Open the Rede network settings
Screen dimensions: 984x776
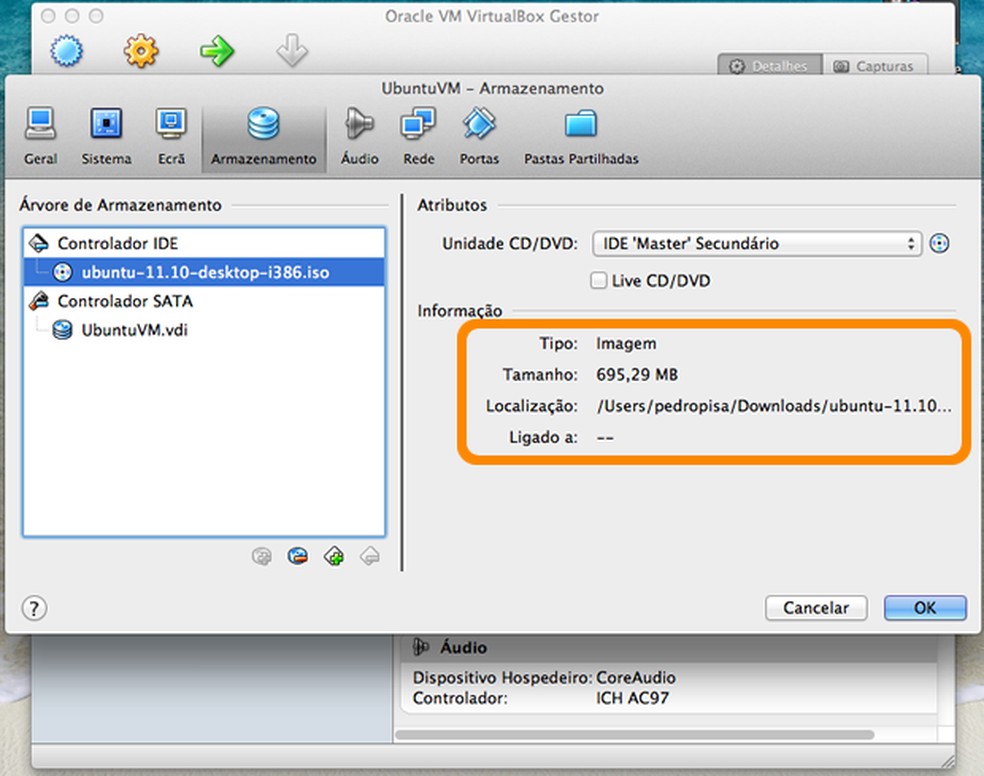click(419, 136)
